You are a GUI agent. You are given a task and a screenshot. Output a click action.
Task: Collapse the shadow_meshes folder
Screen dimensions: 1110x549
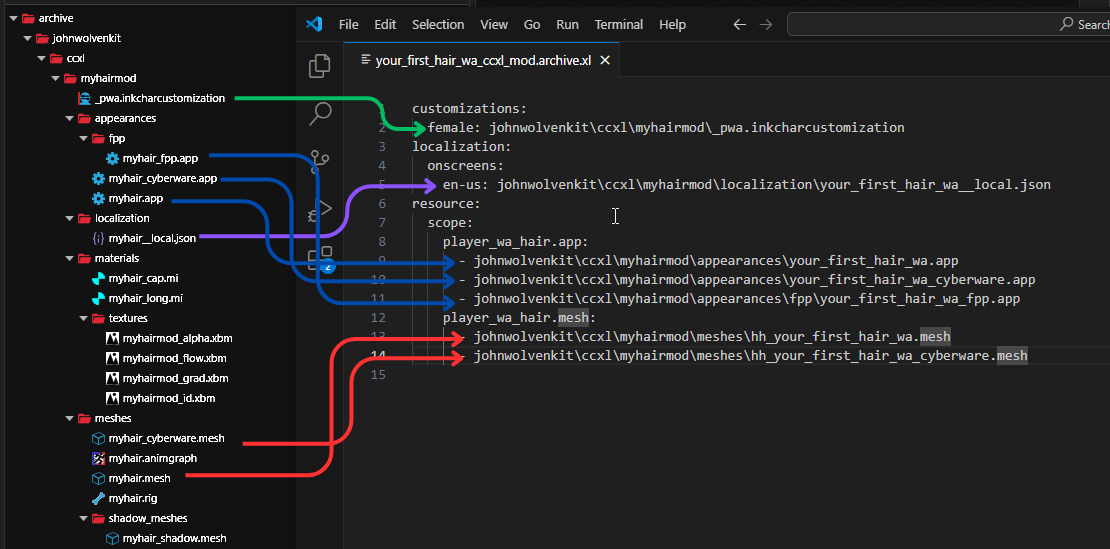point(83,518)
